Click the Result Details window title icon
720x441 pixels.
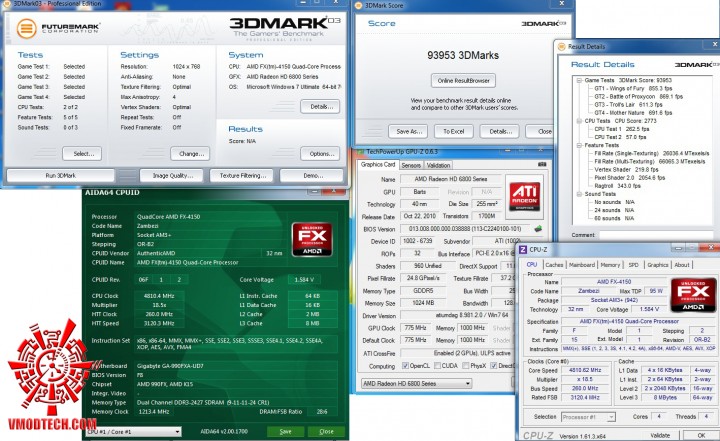561,46
